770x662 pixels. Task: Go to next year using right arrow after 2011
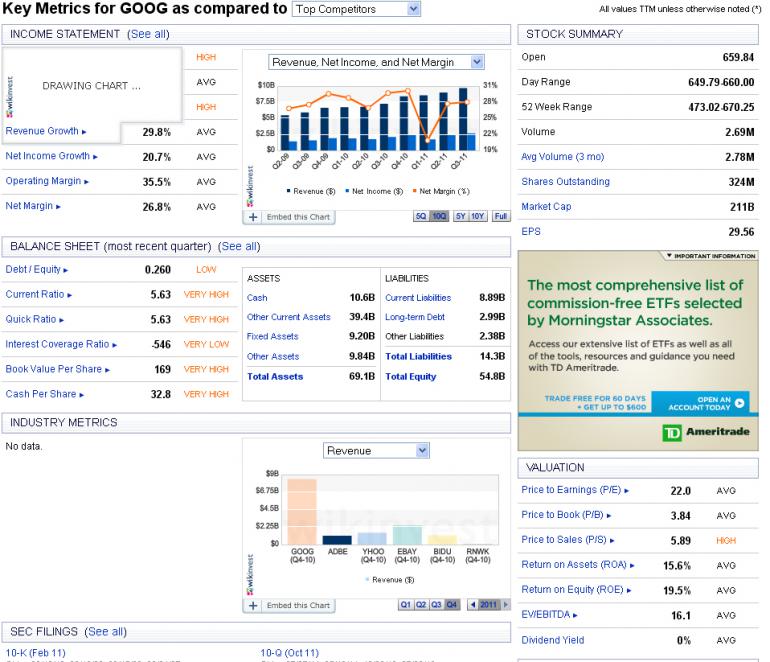[506, 605]
